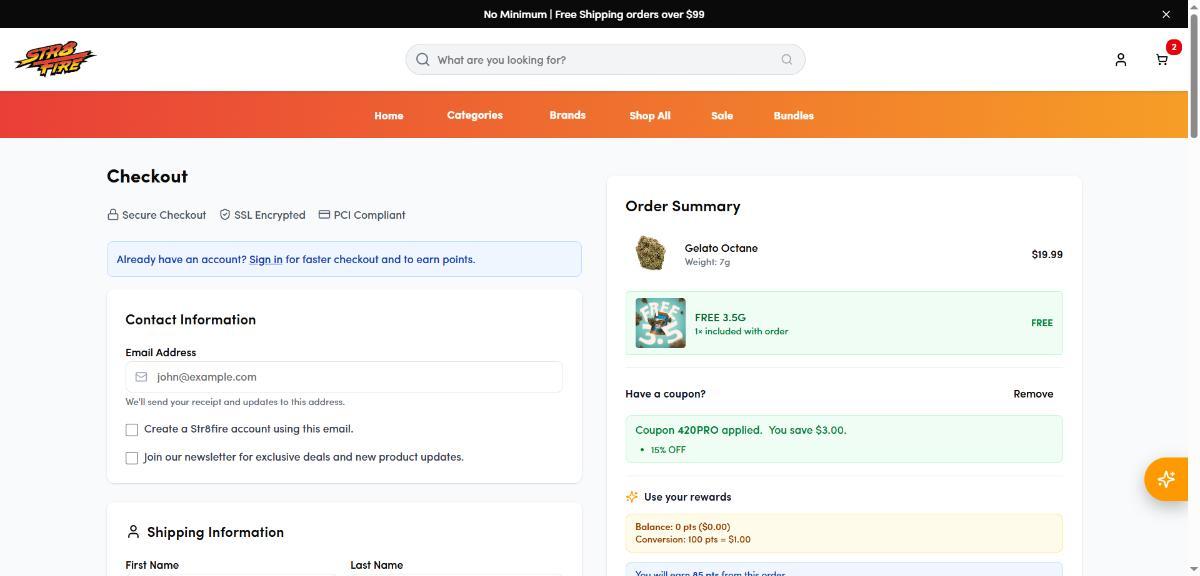The width and height of the screenshot is (1200, 576).
Task: Navigate to the Bundles page
Action: (793, 116)
